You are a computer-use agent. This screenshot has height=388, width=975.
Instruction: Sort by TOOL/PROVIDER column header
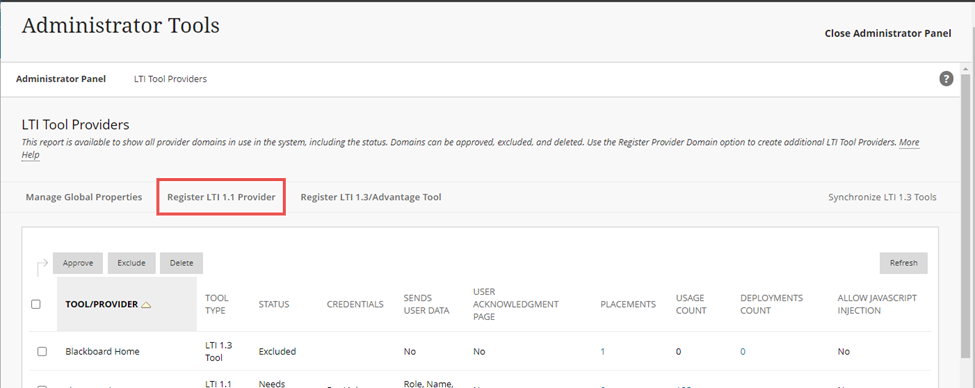click(x=101, y=305)
